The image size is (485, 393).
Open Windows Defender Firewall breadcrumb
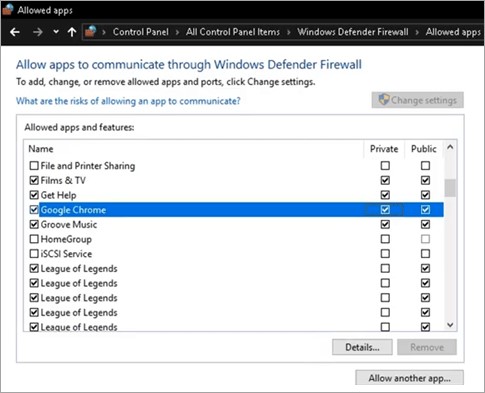353,32
